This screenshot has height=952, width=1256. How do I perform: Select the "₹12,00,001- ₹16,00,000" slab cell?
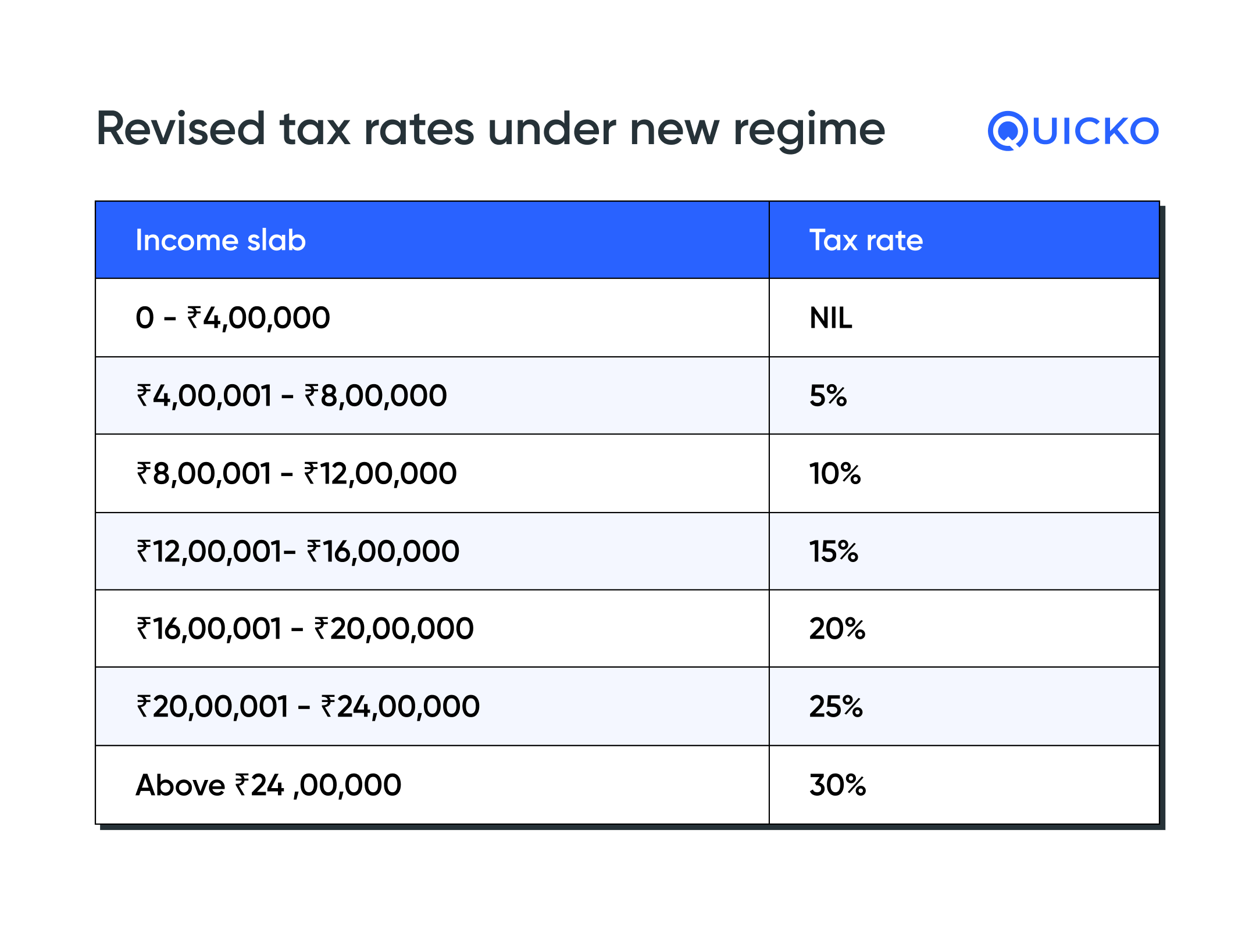point(298,551)
